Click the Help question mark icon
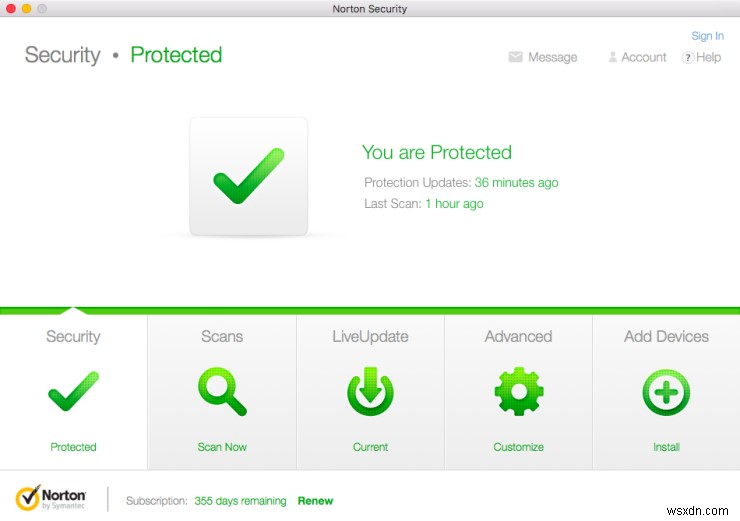The height and width of the screenshot is (521, 740). [x=688, y=57]
